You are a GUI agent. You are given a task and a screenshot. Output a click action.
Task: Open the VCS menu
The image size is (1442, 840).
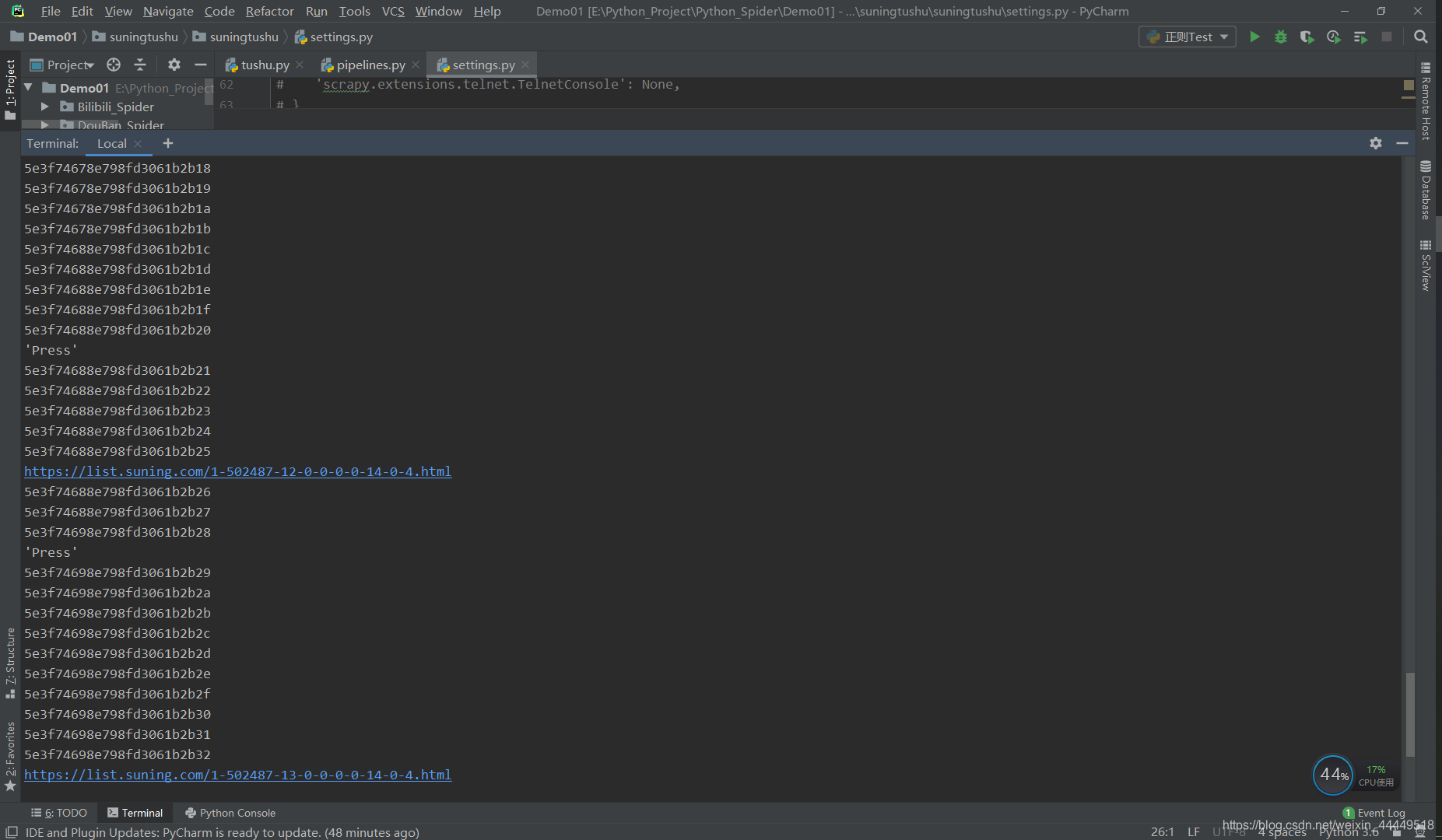pyautogui.click(x=393, y=11)
